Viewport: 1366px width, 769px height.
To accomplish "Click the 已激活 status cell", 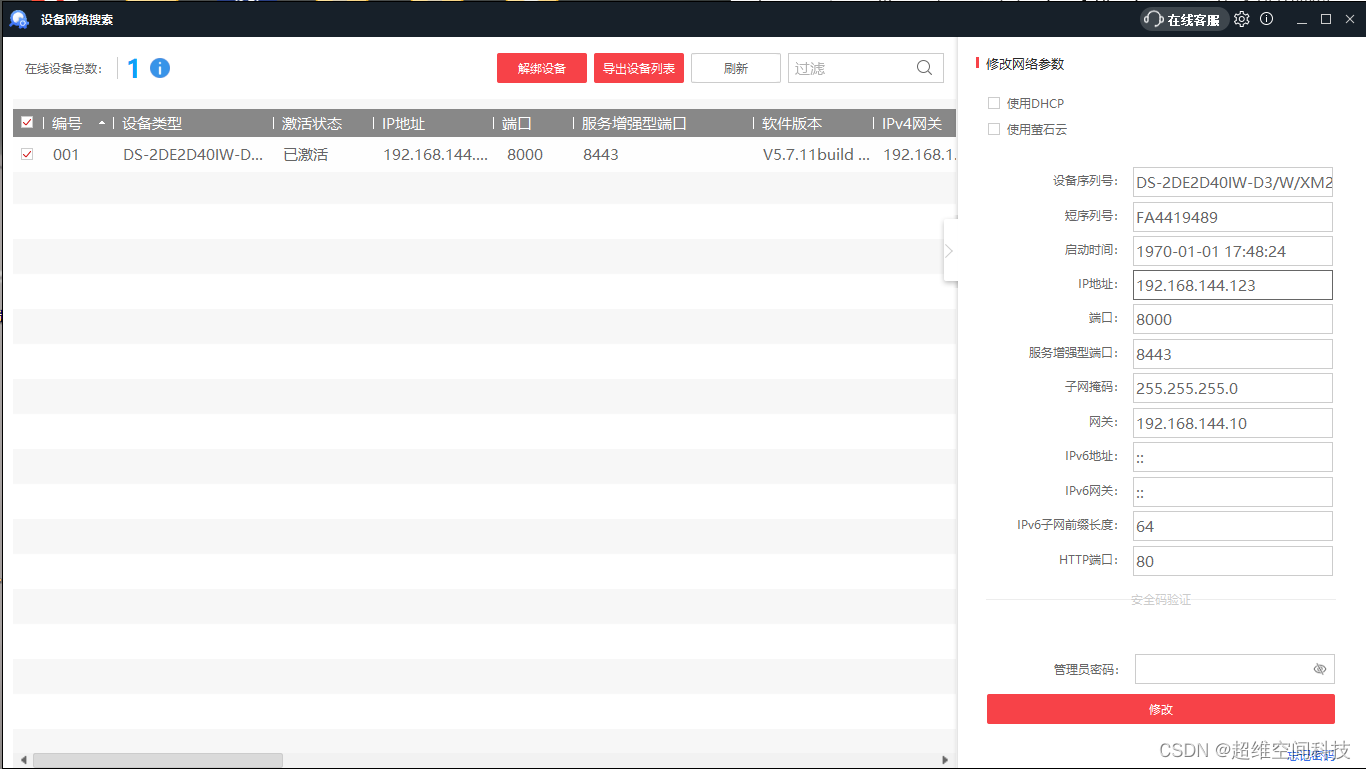I will click(305, 155).
